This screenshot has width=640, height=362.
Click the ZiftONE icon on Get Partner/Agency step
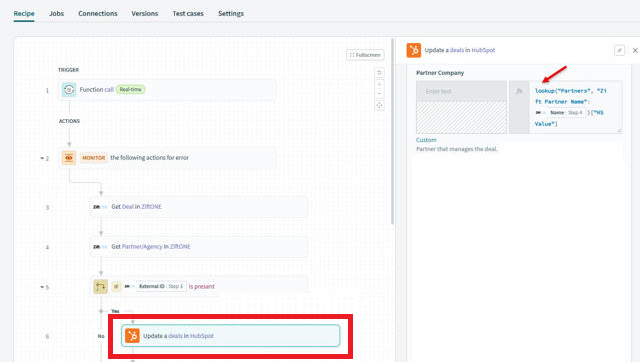tap(100, 247)
